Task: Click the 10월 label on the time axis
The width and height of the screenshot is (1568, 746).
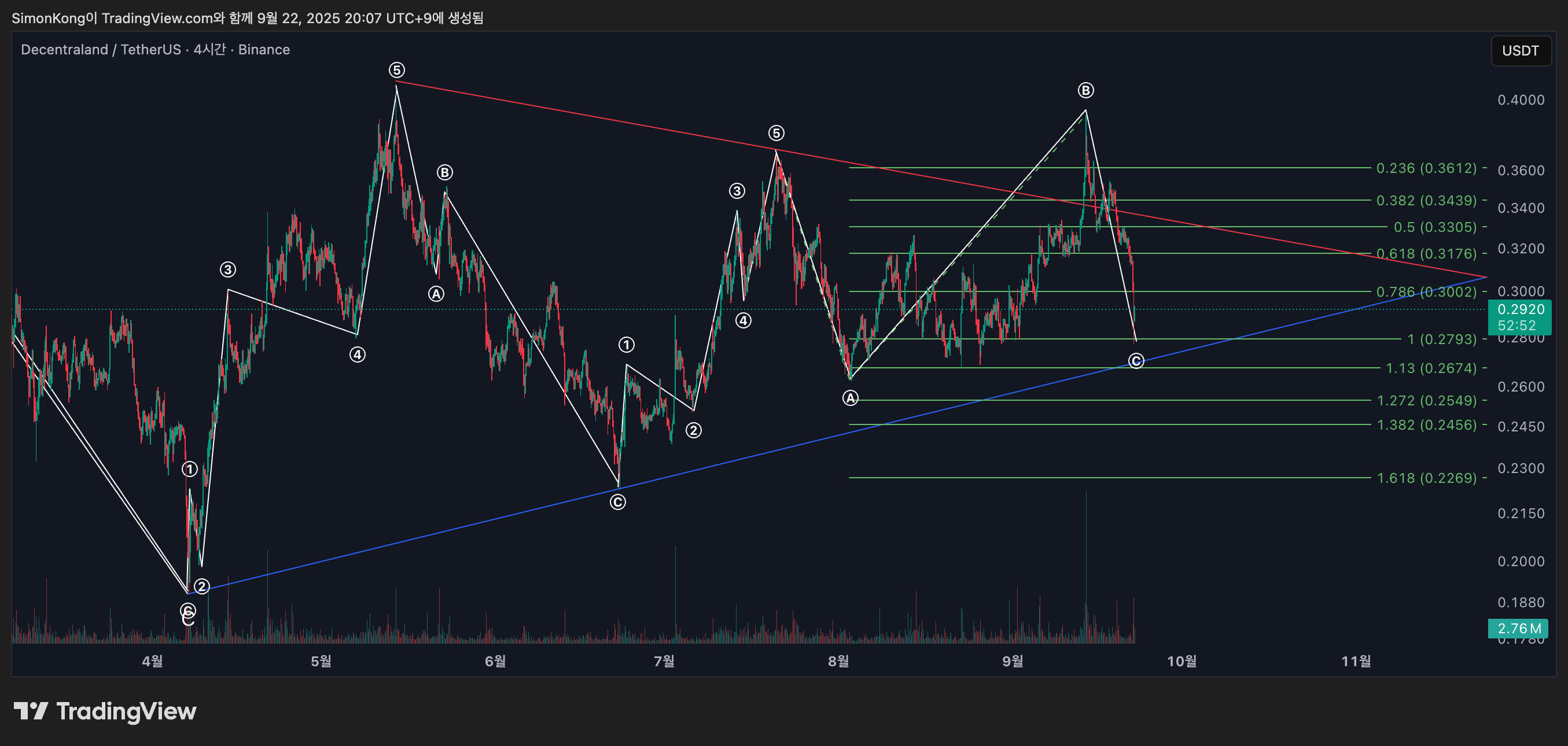Action: click(1181, 661)
